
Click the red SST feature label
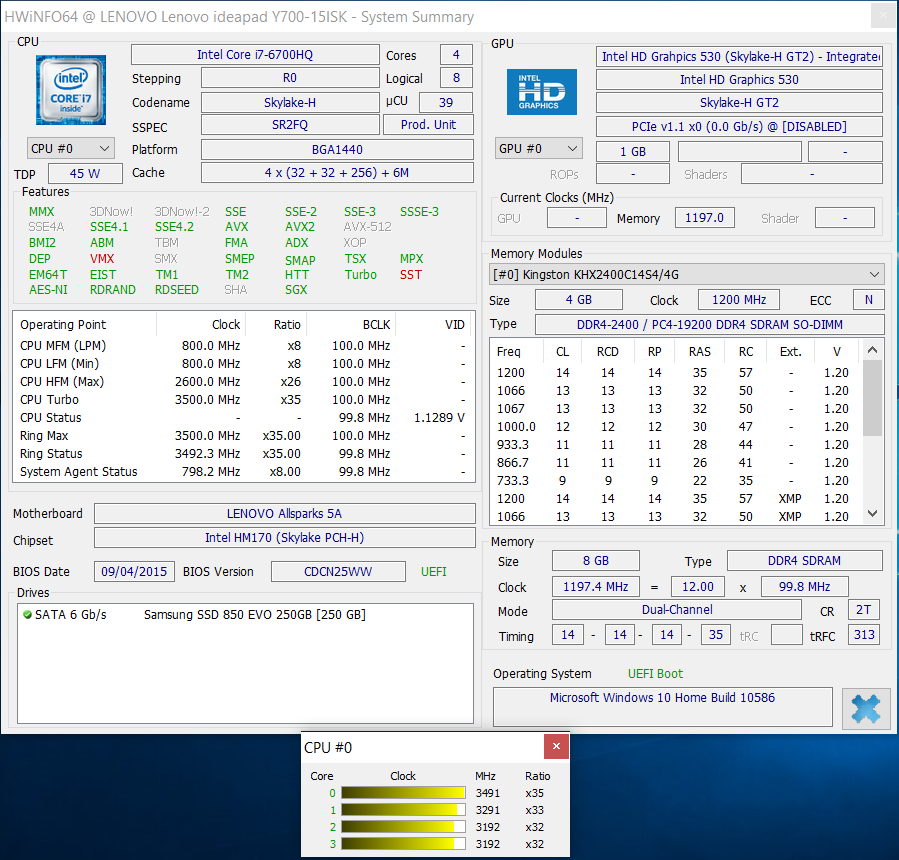pyautogui.click(x=411, y=275)
